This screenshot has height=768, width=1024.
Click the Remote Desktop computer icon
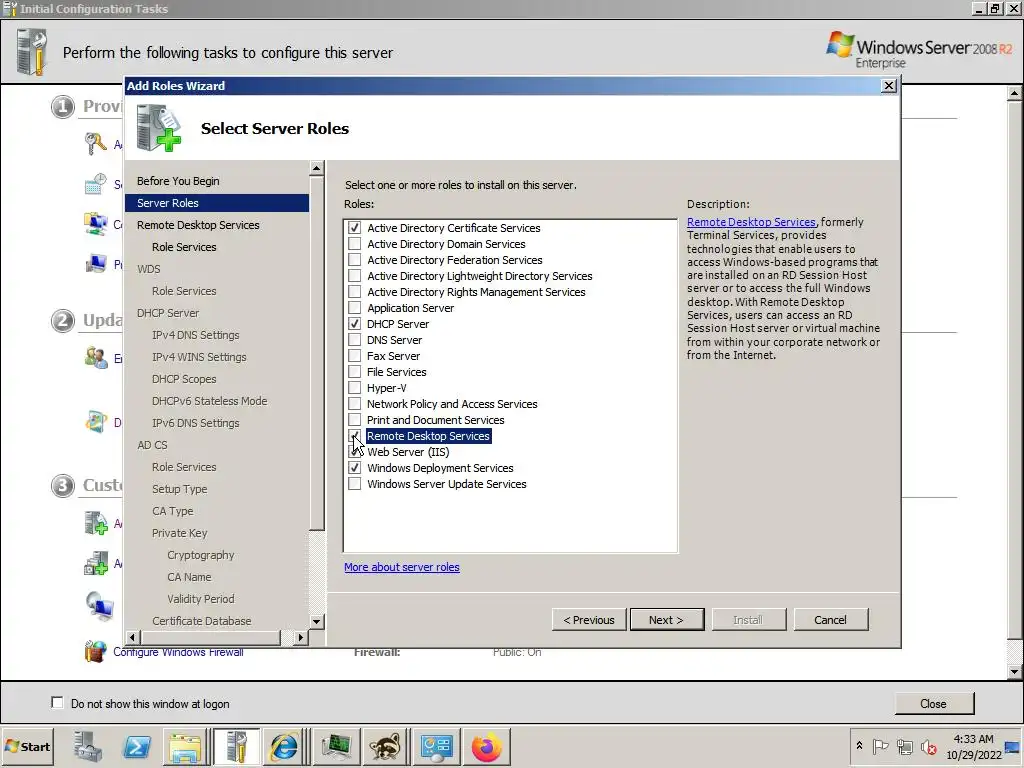pyautogui.click(x=99, y=605)
